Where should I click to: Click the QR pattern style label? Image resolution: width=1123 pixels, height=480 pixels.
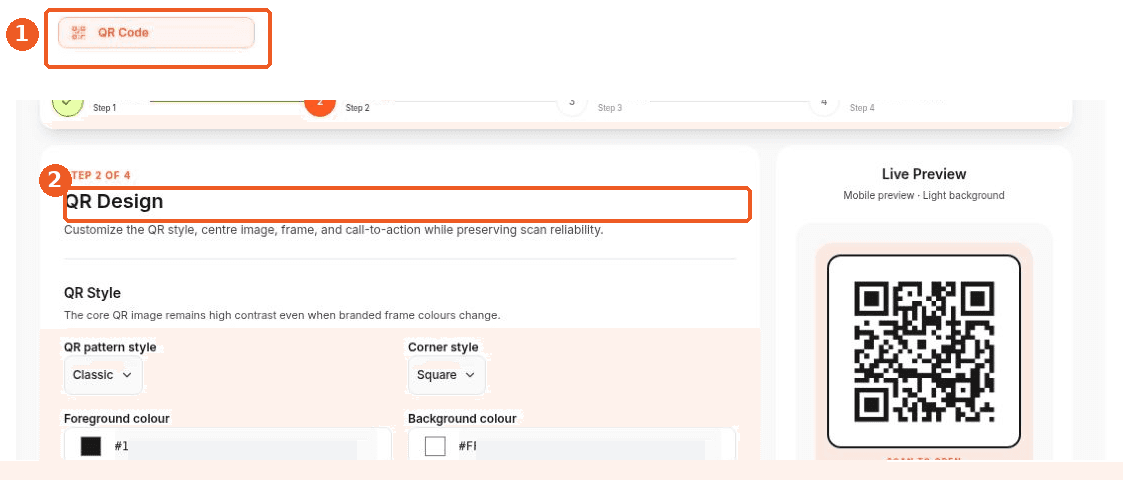point(110,347)
